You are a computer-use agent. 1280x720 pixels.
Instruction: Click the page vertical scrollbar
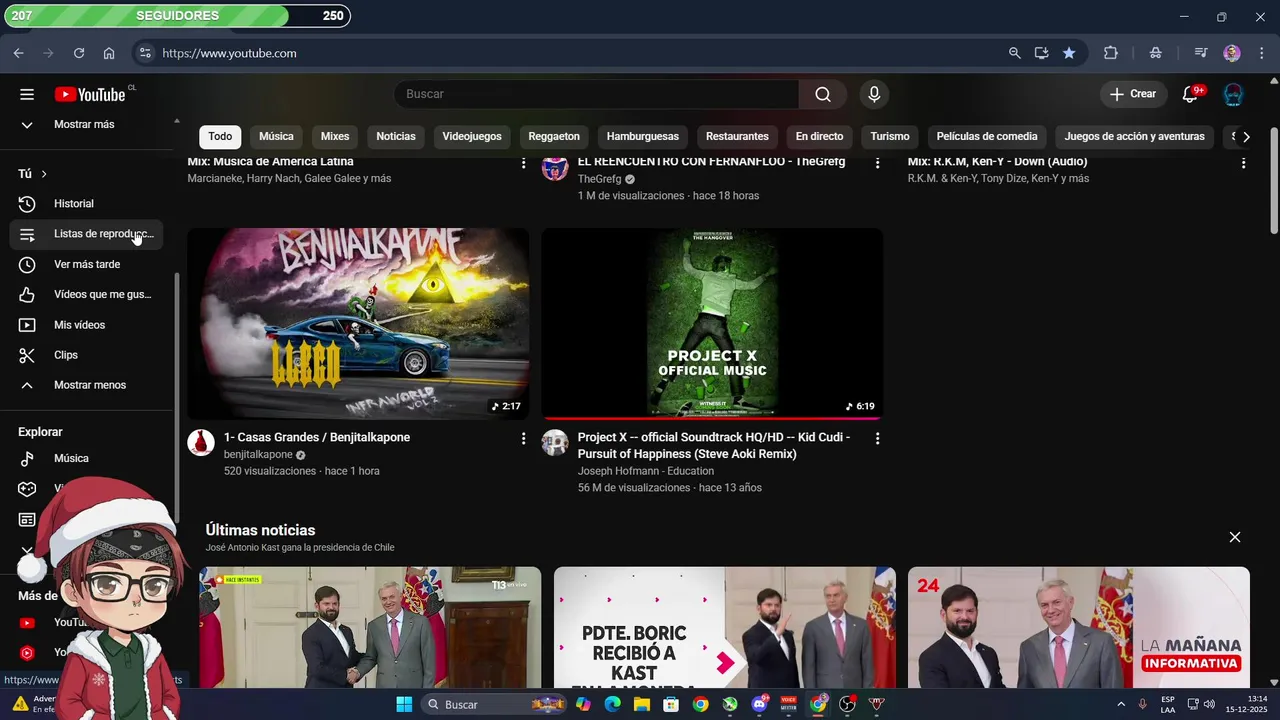1273,180
